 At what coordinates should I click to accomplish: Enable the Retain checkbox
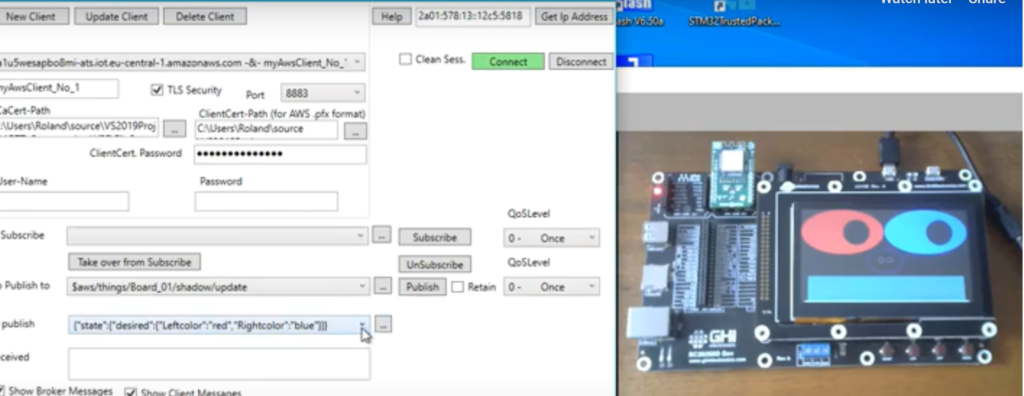[458, 287]
